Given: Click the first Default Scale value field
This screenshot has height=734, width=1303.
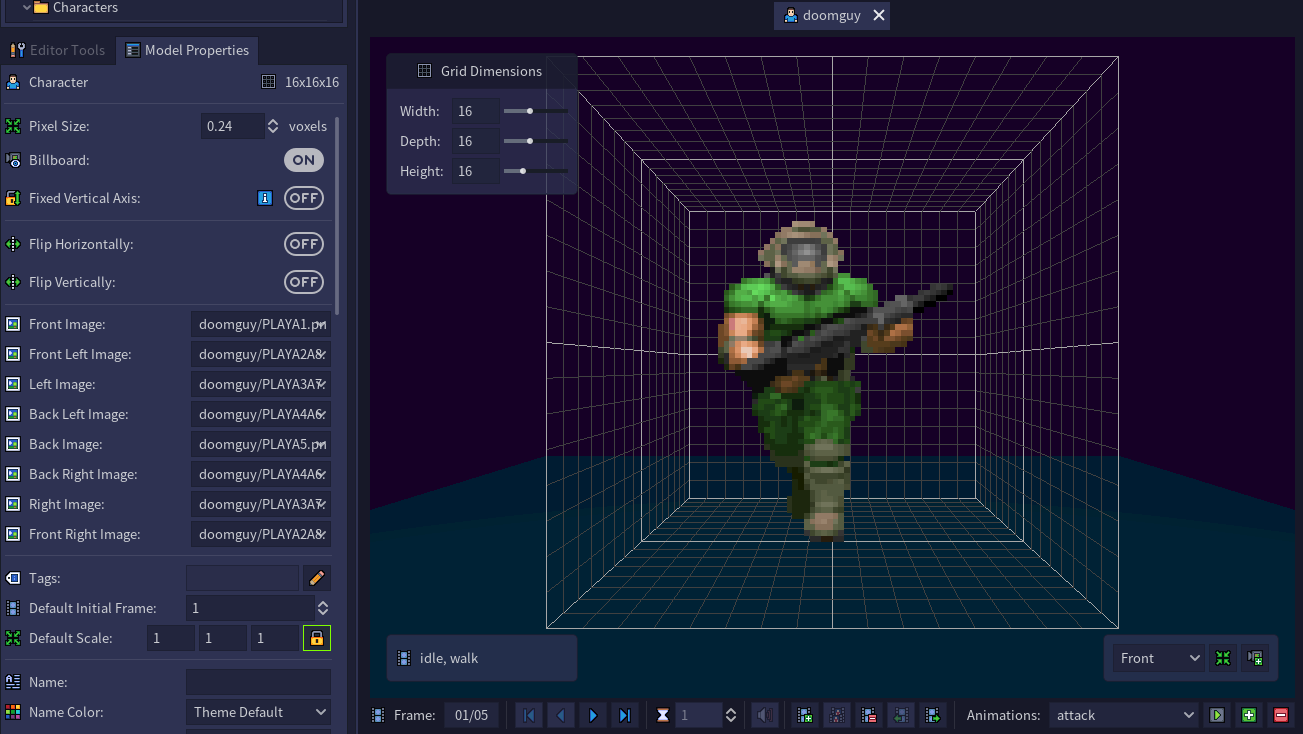Looking at the screenshot, I should [171, 638].
